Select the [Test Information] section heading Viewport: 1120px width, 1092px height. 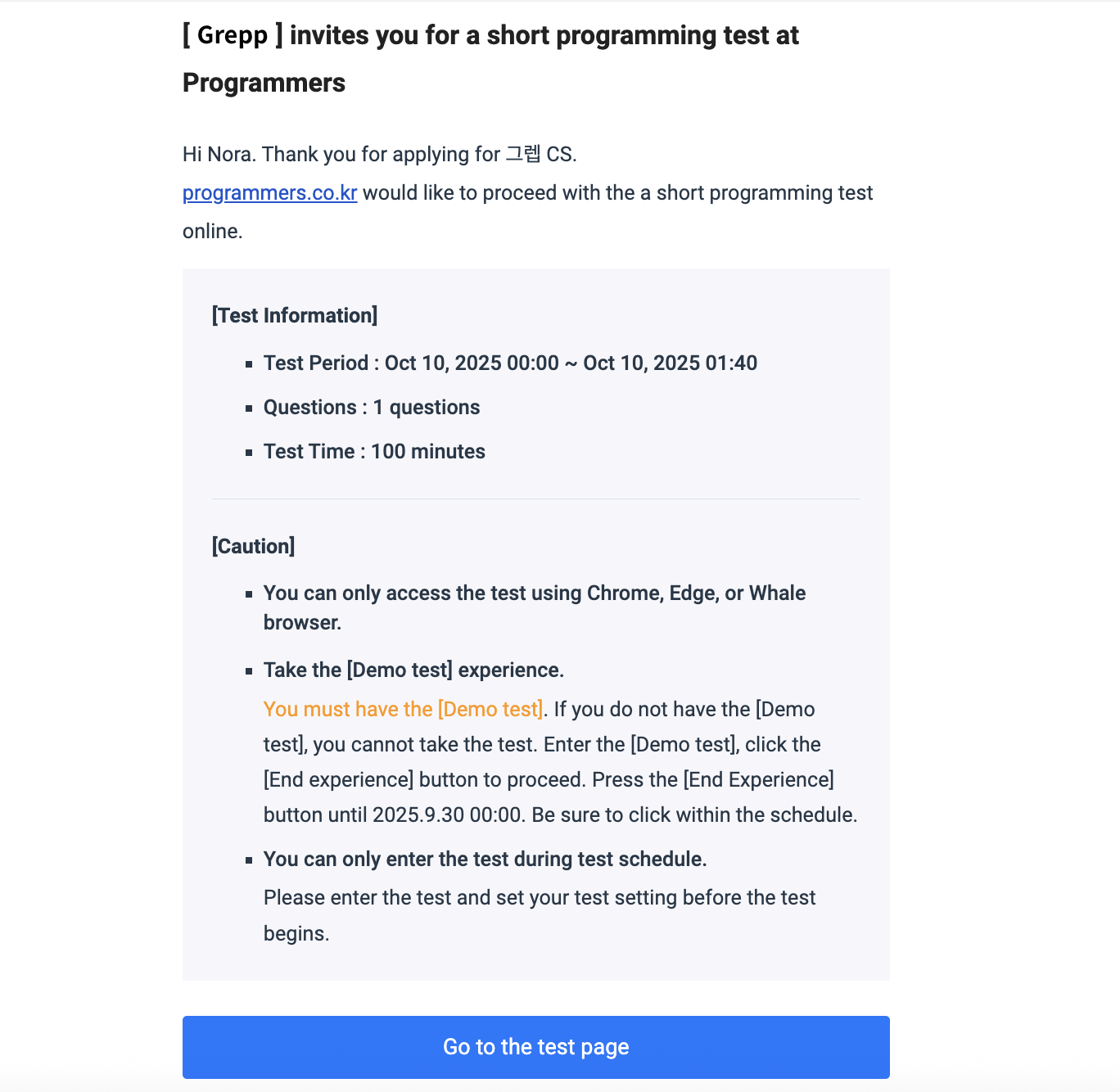pos(295,316)
